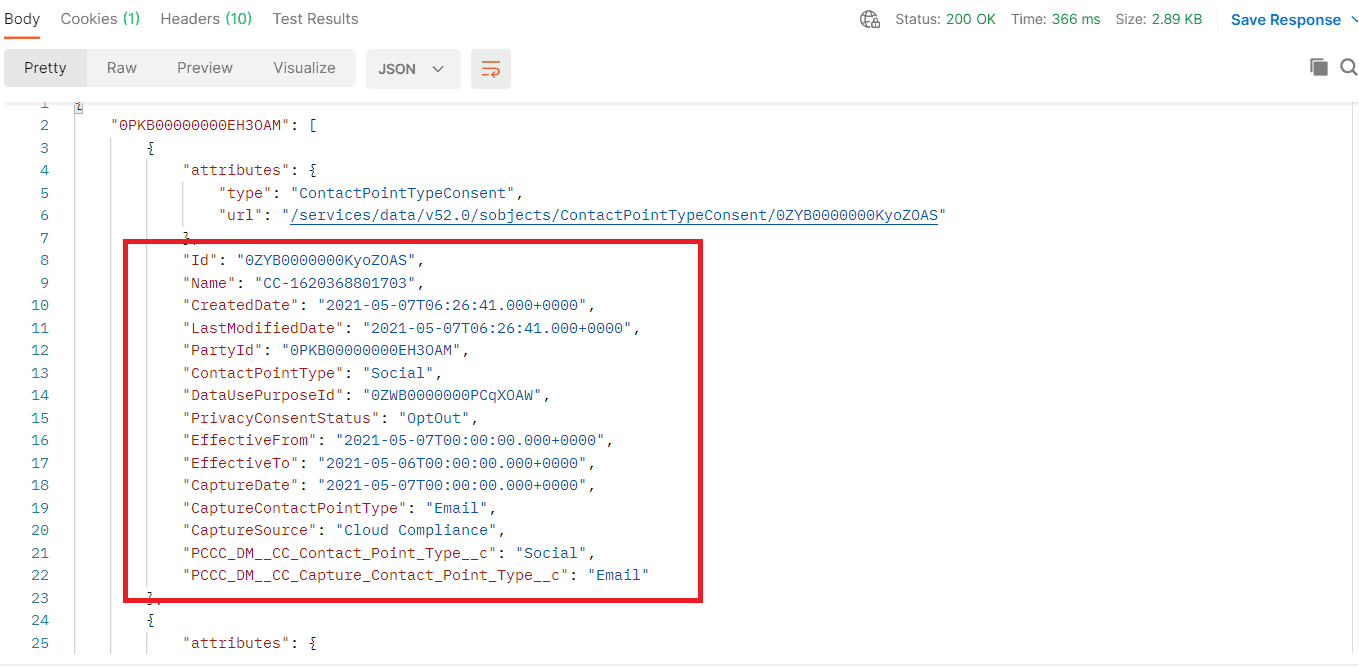Click the Size: 2.89 KB indicator
Screen dimensions: 1359x668
[1159, 18]
